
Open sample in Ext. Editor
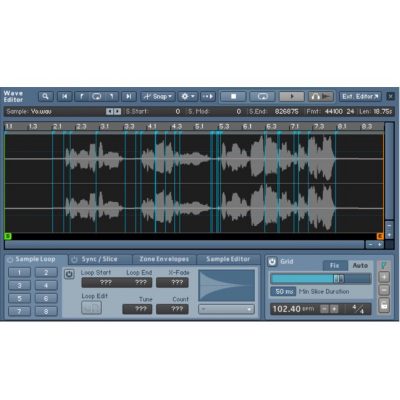pos(360,97)
